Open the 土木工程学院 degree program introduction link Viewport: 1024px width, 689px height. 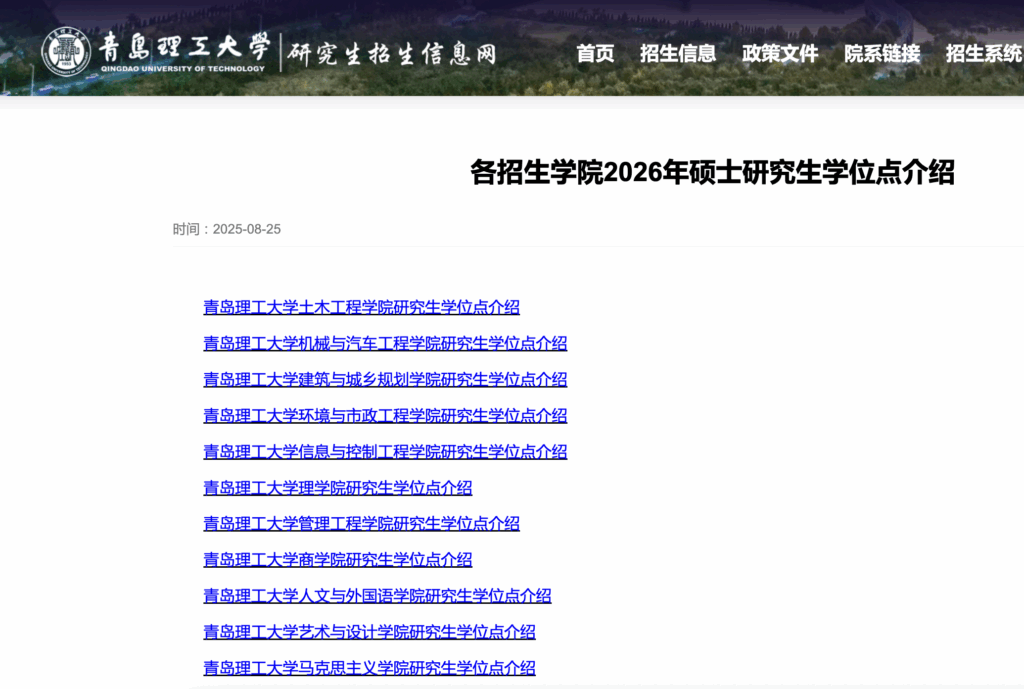[361, 307]
